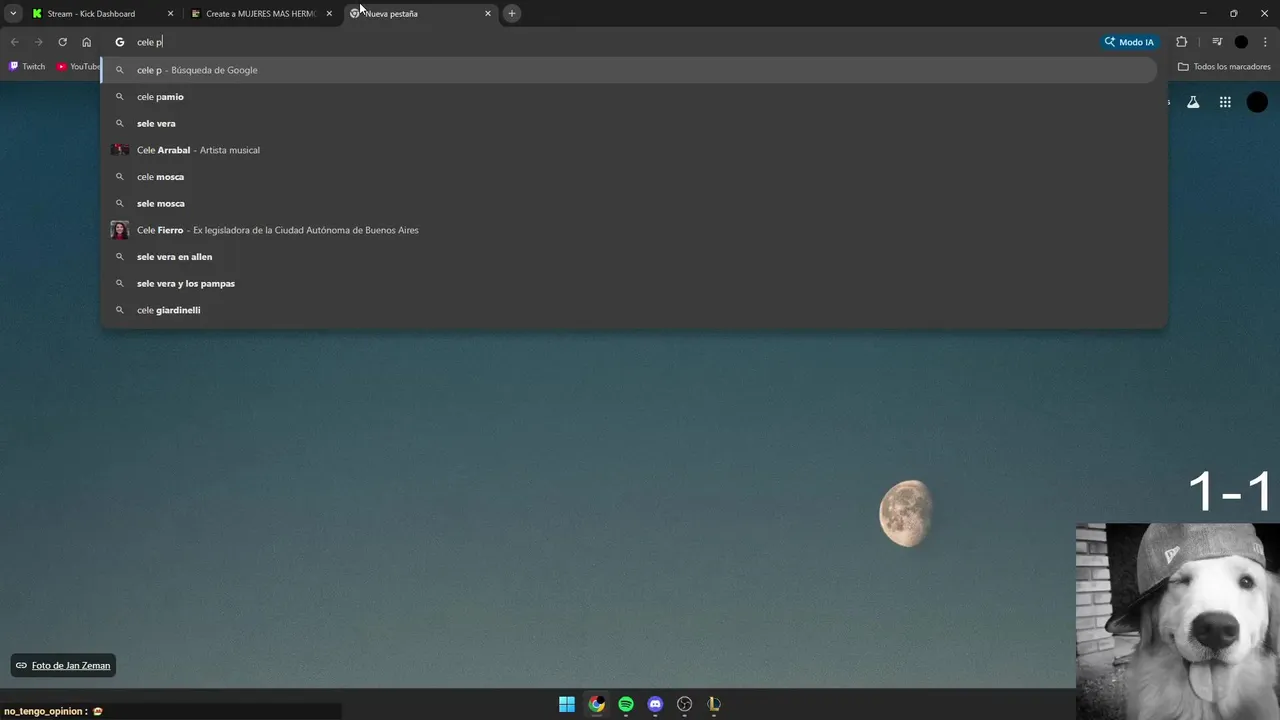Open the Foto de Jan Zeman link
The height and width of the screenshot is (720, 1280).
point(63,665)
